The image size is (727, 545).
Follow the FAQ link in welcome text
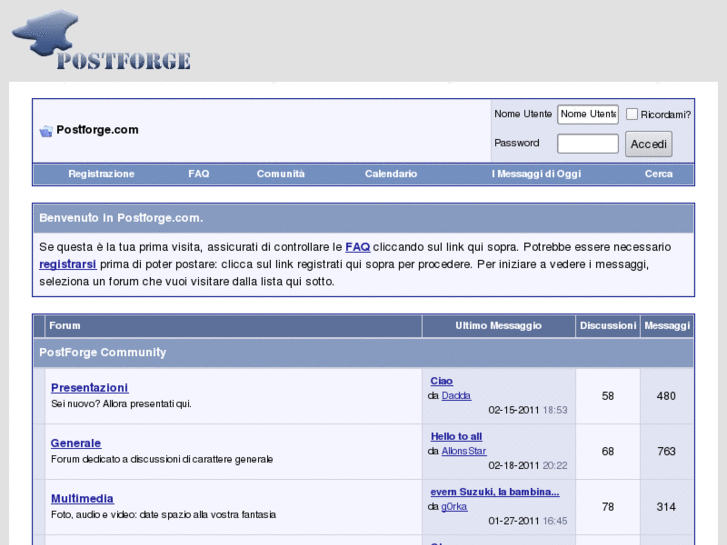357,247
